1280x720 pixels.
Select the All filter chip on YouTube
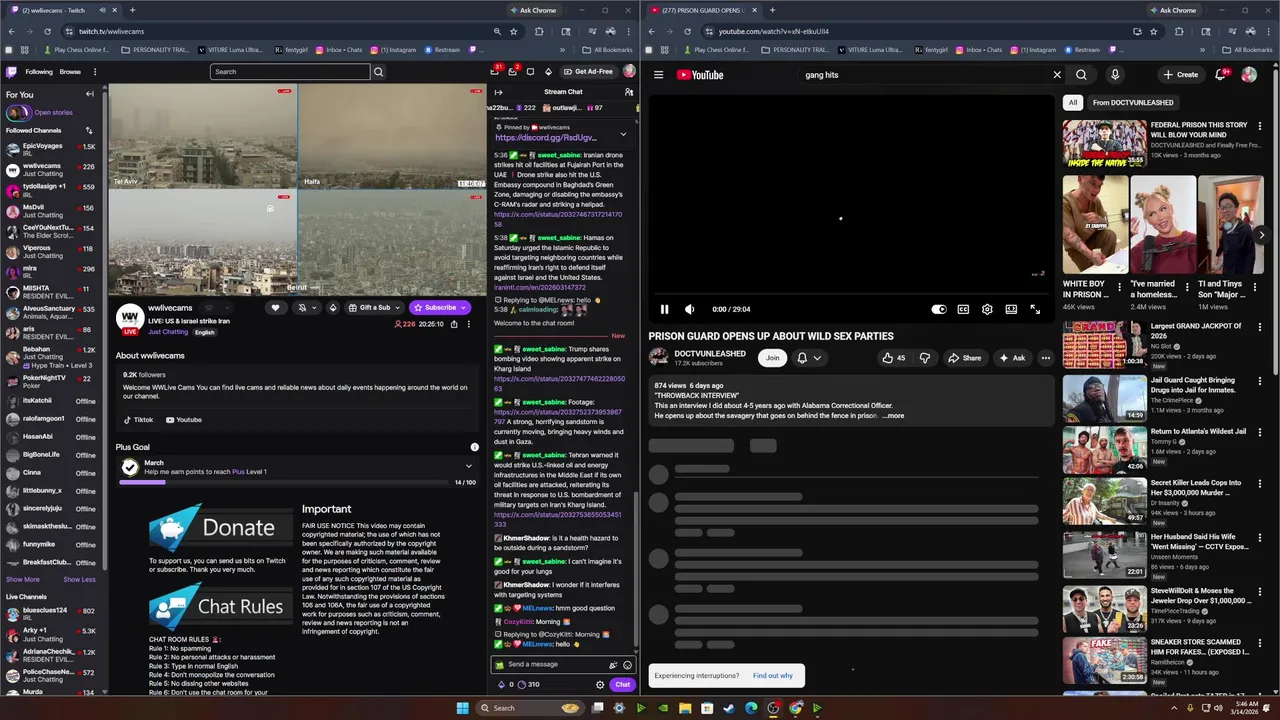click(1073, 102)
